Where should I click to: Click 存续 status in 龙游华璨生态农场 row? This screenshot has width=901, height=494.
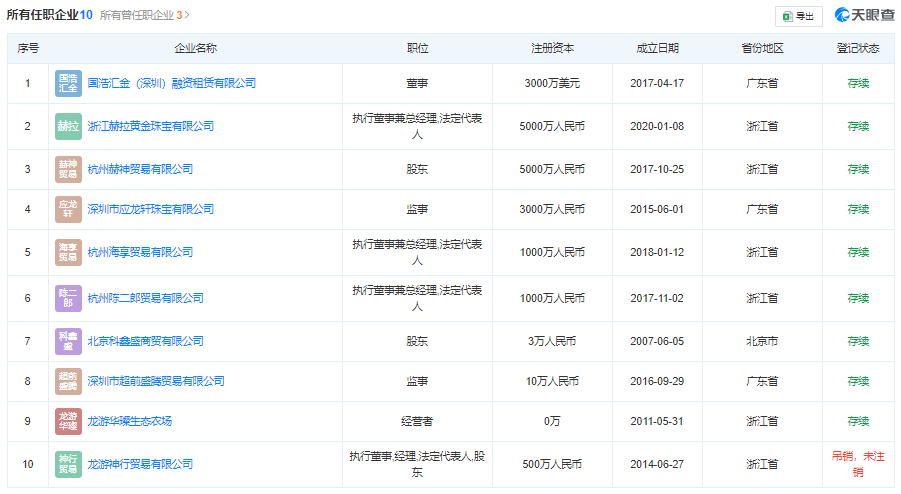(x=858, y=422)
